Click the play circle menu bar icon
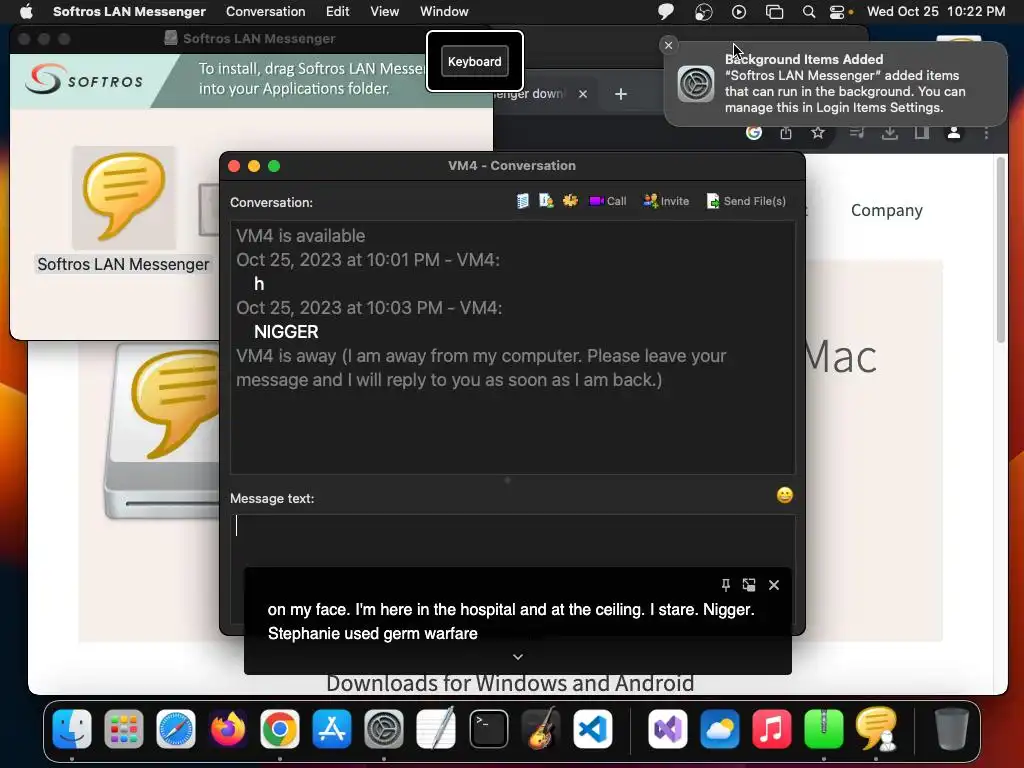This screenshot has height=768, width=1024. [x=739, y=11]
